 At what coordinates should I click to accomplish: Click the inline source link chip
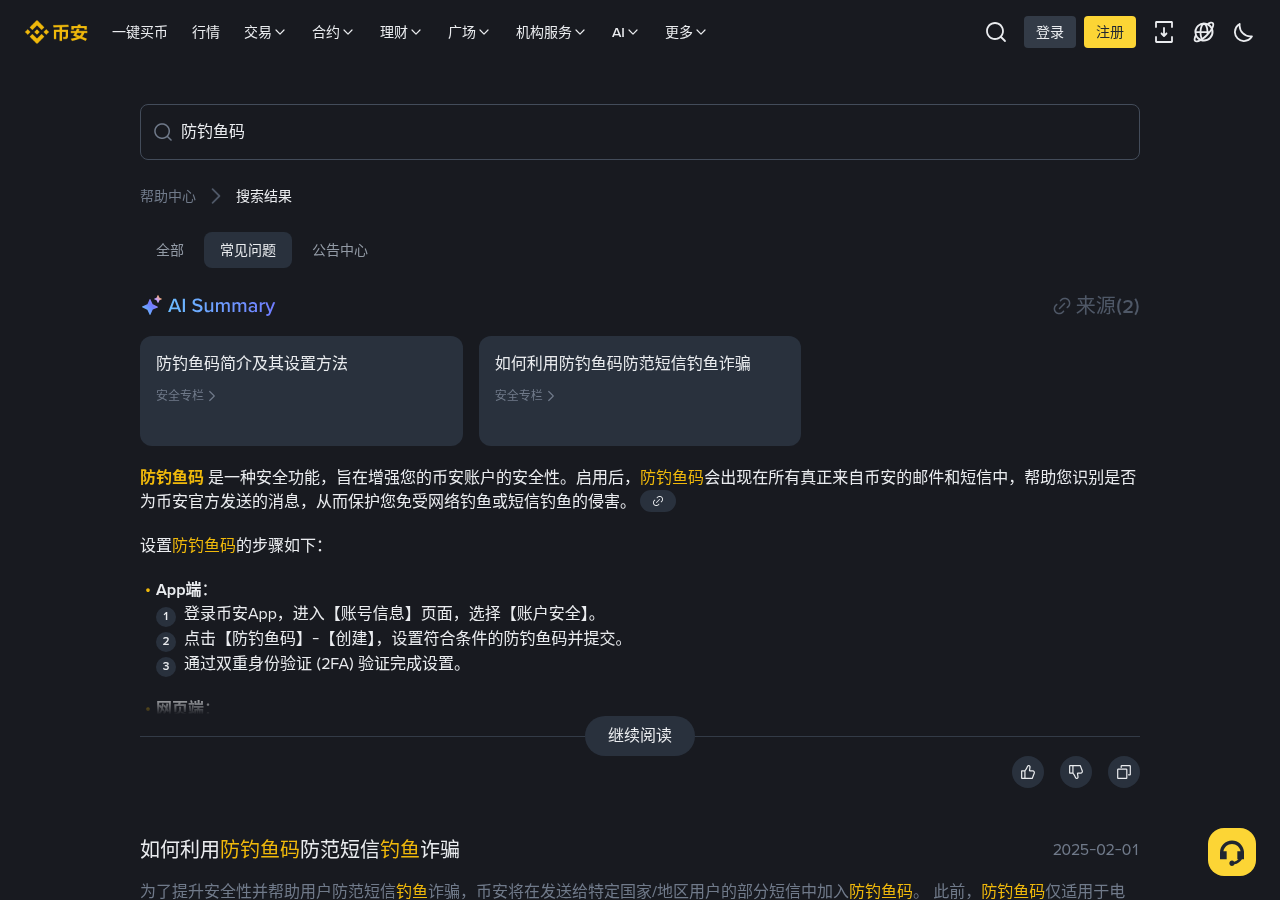pyautogui.click(x=658, y=501)
